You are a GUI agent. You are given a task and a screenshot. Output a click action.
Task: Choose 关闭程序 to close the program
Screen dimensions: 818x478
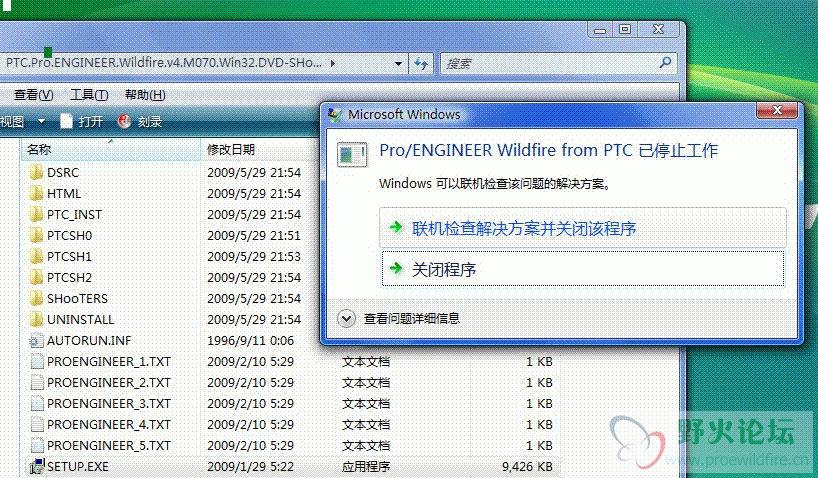[x=583, y=269]
